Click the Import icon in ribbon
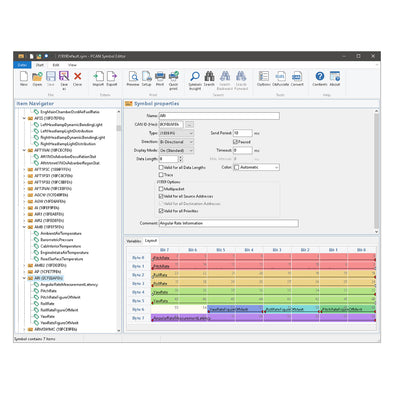Viewport: 394px width, 394px height. tap(98, 79)
